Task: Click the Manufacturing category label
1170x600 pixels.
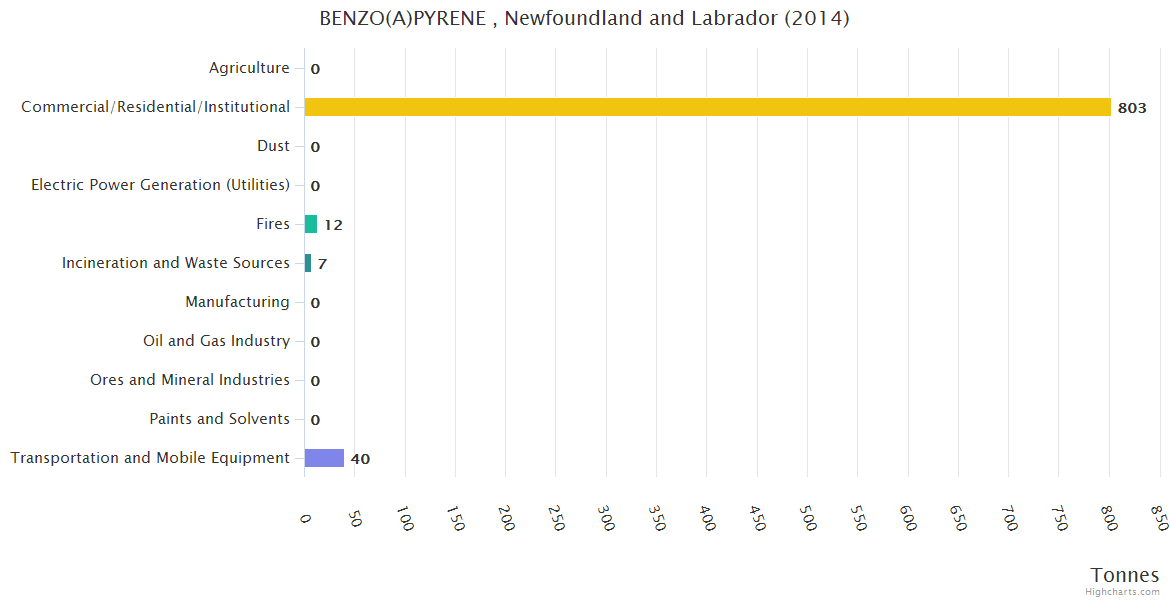Action: point(237,302)
